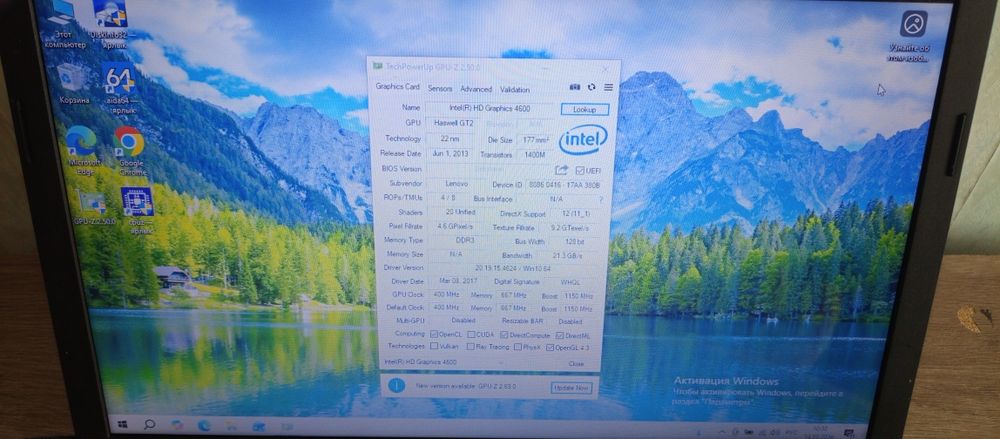Click the Digital Signature value WHQL
The image size is (1000, 439).
point(571,283)
